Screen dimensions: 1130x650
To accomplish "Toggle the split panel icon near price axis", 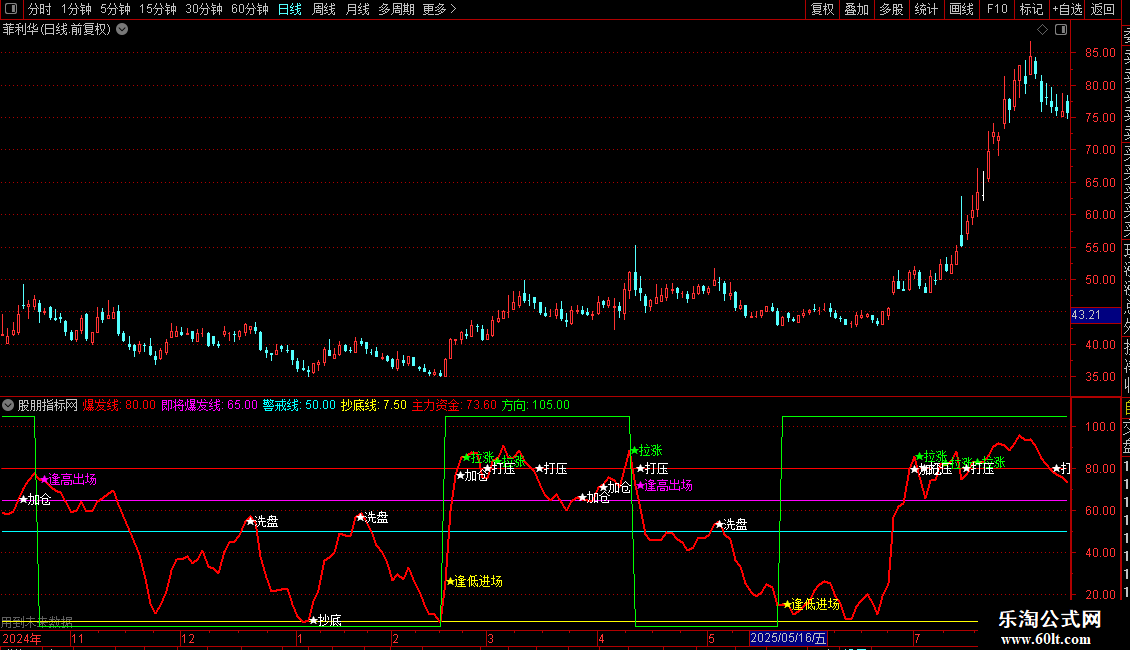I will click(1061, 30).
